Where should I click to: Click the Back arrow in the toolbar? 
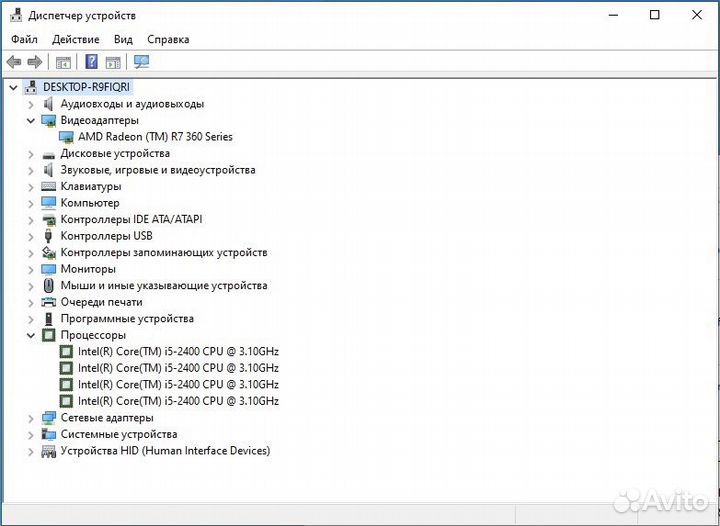pyautogui.click(x=14, y=62)
